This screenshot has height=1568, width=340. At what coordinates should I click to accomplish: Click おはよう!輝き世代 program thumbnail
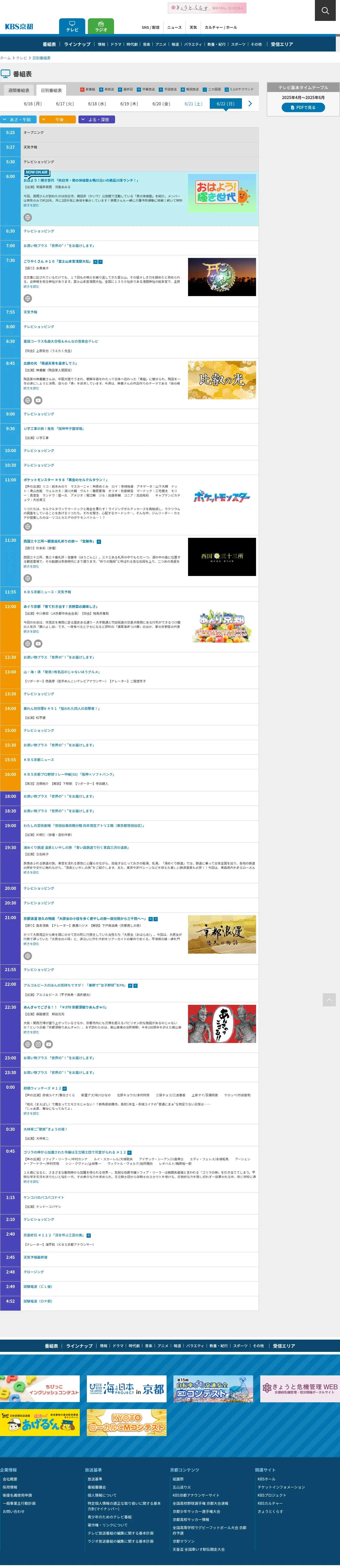tap(222, 193)
